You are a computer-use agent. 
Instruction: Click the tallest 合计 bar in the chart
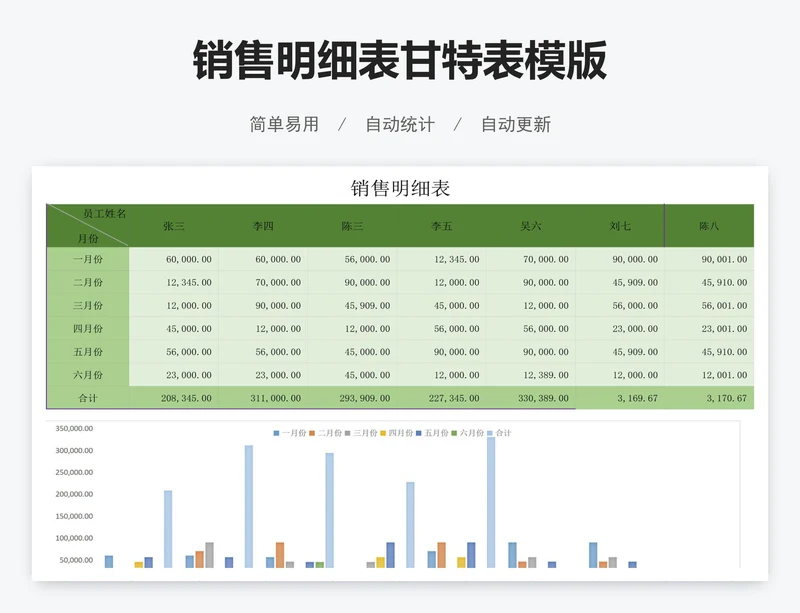pyautogui.click(x=491, y=502)
